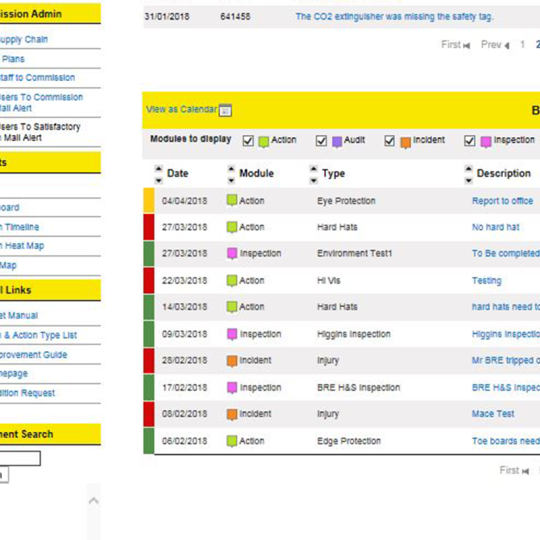
Task: Click the red status swatch for 27/03/2018 Hard Hats
Action: point(149,227)
